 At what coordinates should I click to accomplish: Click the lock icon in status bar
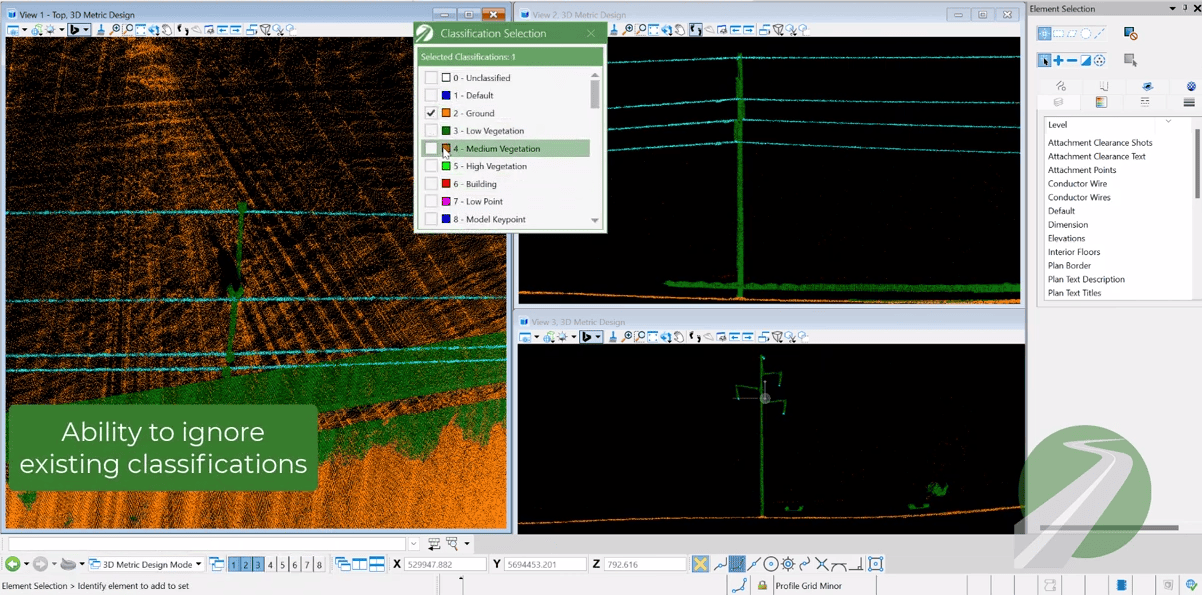tap(762, 586)
